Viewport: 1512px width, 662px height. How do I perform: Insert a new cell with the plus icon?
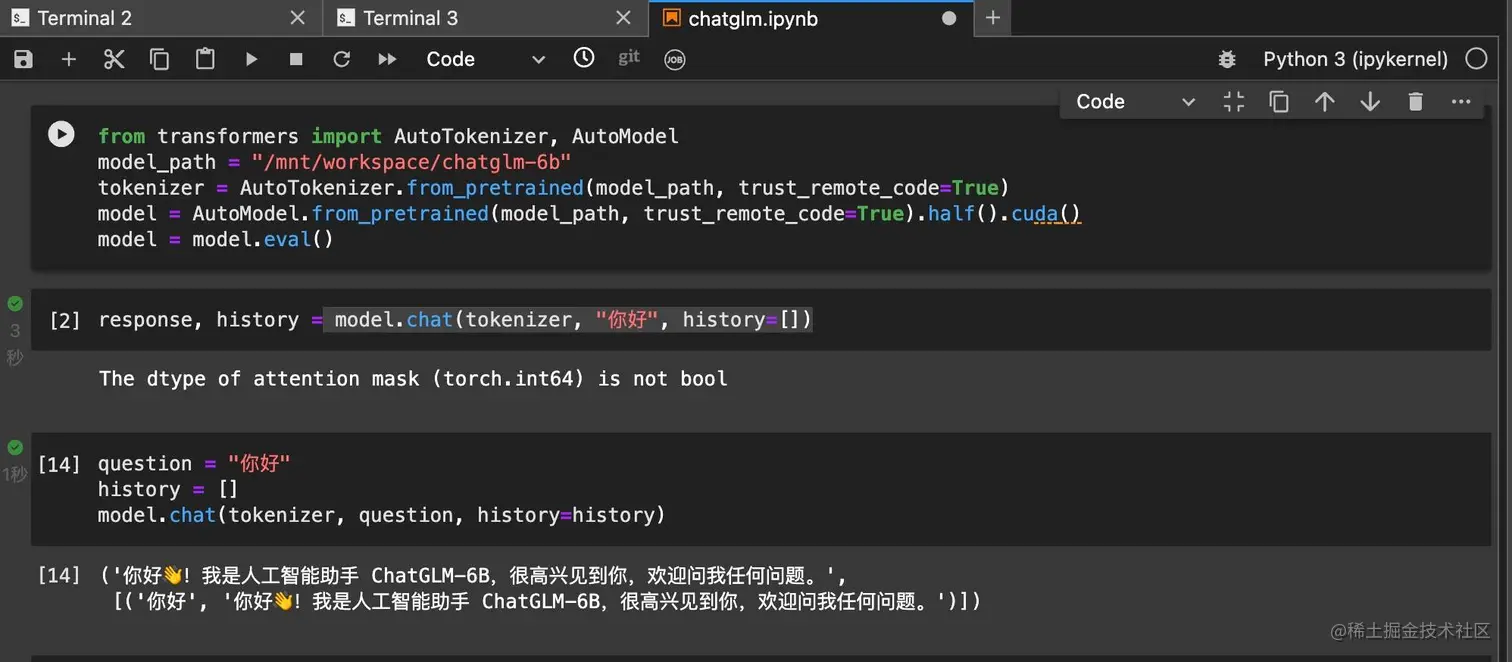(68, 59)
